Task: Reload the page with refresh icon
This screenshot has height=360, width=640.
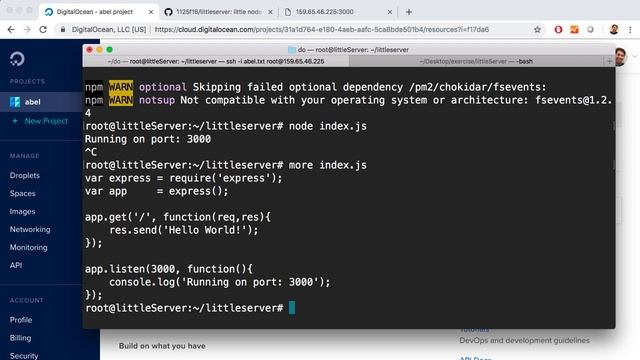Action: (43, 29)
